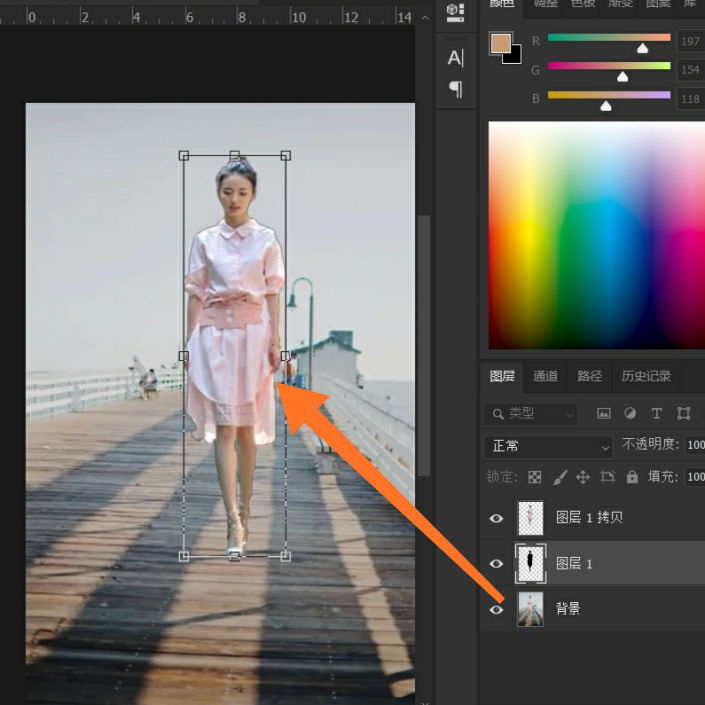This screenshot has height=705, width=705.
Task: Click the G value field showing 154
Action: click(691, 70)
